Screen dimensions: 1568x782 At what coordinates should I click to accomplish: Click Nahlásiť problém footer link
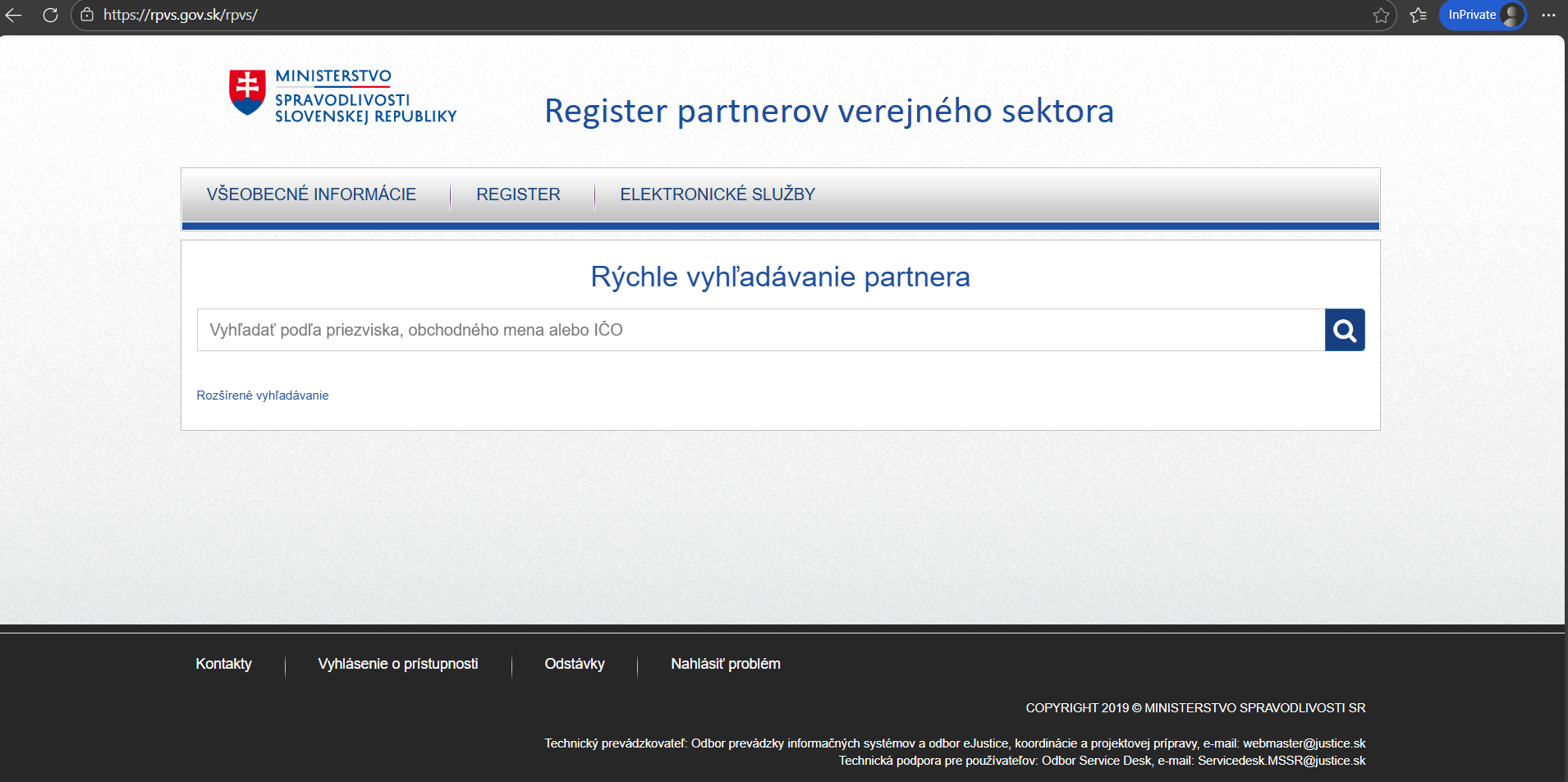click(725, 664)
